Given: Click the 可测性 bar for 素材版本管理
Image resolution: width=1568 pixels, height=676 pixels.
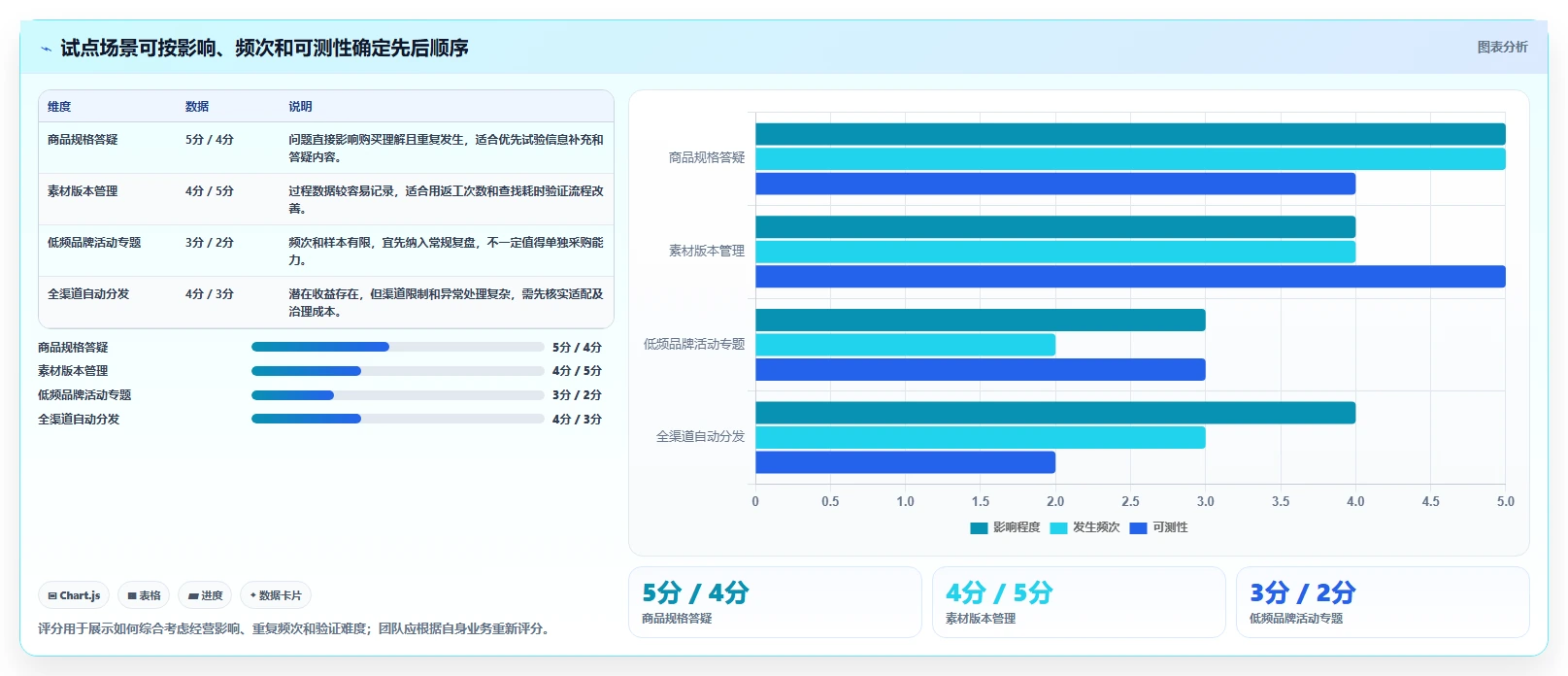Looking at the screenshot, I should point(1130,277).
